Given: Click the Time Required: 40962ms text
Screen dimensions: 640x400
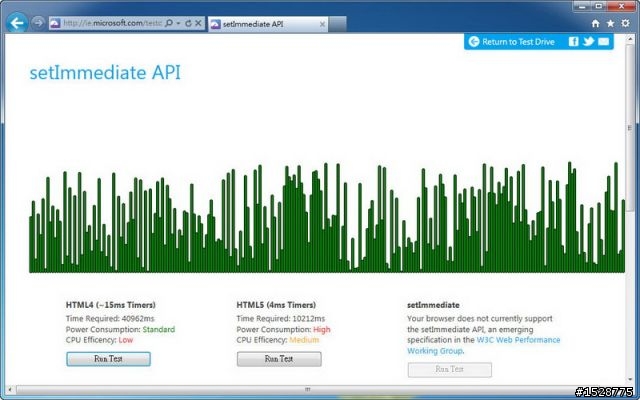Looking at the screenshot, I should point(110,319).
